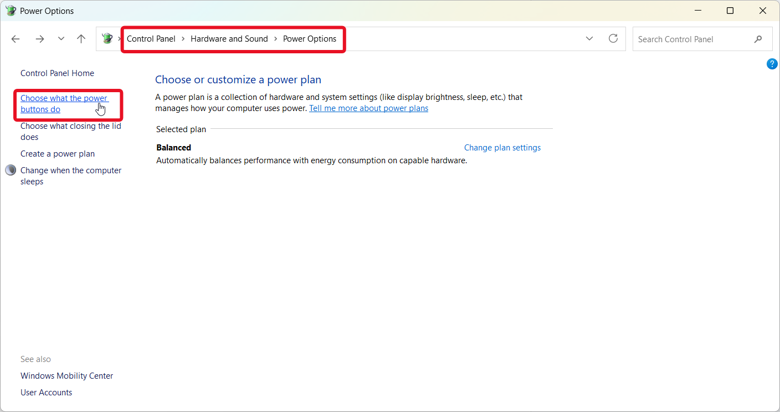Click Tell me more about power plans
The height and width of the screenshot is (412, 780).
click(368, 108)
